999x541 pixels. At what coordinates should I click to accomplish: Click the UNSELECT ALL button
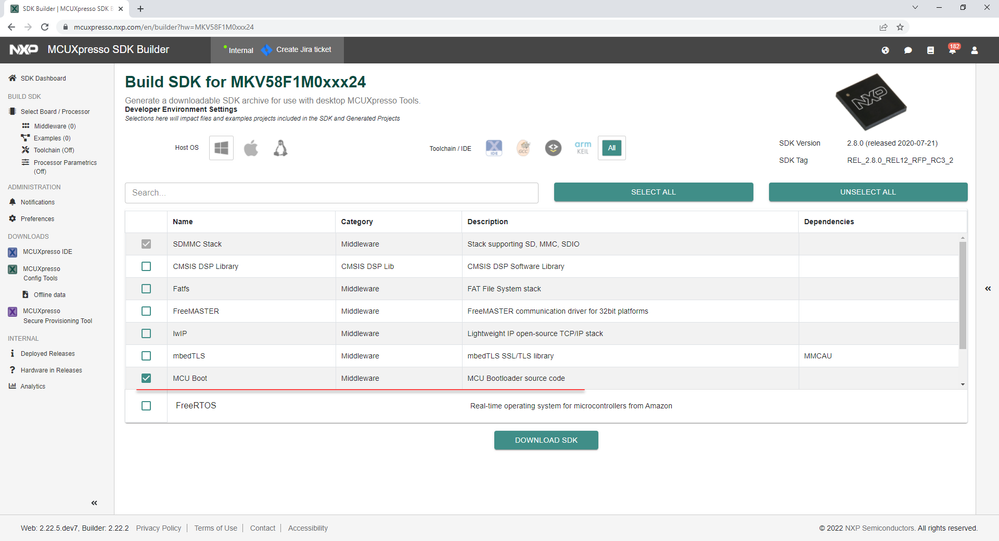click(868, 192)
